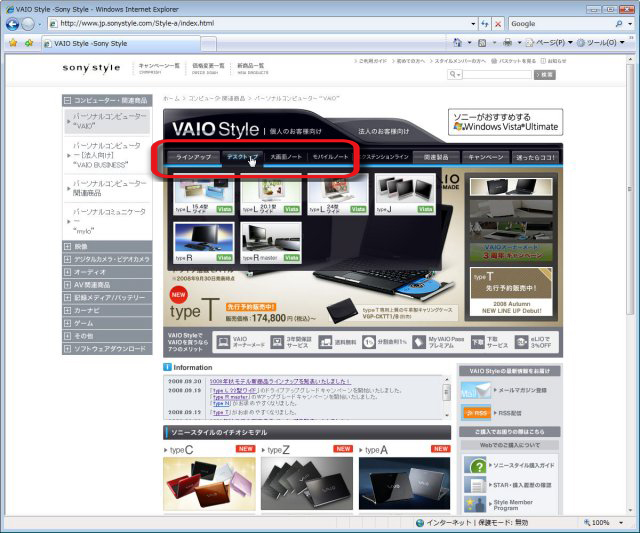
Task: Click the Google search magnifier icon
Action: click(x=619, y=24)
